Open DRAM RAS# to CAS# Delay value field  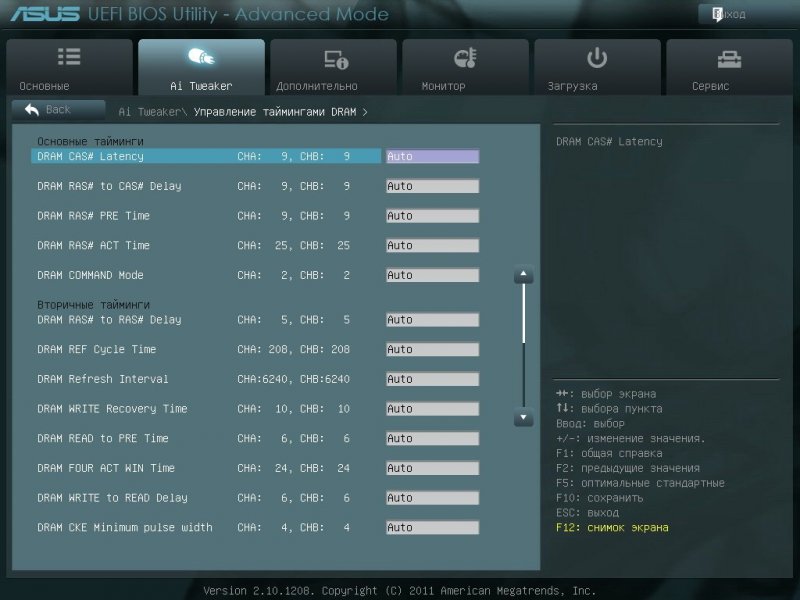click(432, 186)
